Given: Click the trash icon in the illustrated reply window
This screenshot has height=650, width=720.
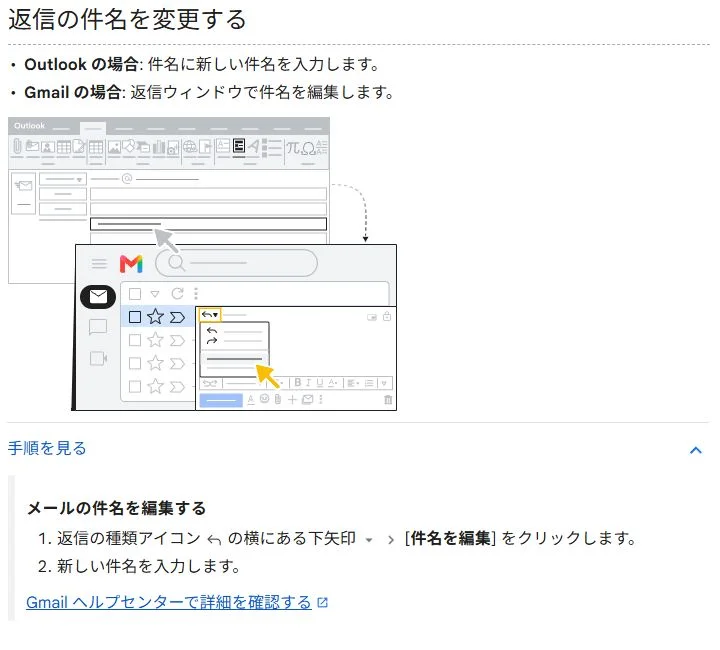Looking at the screenshot, I should click(388, 400).
